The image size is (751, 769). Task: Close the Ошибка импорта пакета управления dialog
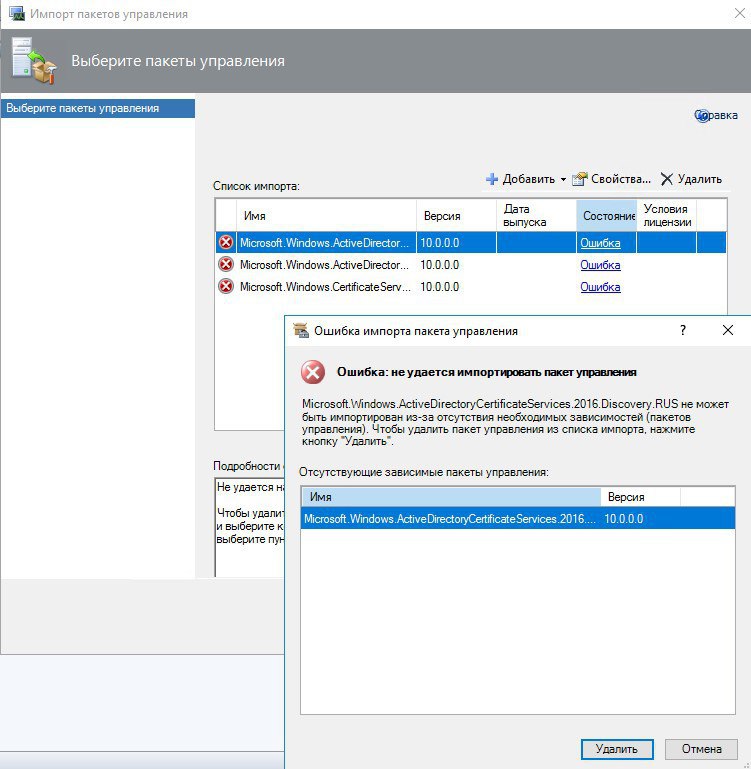tap(728, 331)
